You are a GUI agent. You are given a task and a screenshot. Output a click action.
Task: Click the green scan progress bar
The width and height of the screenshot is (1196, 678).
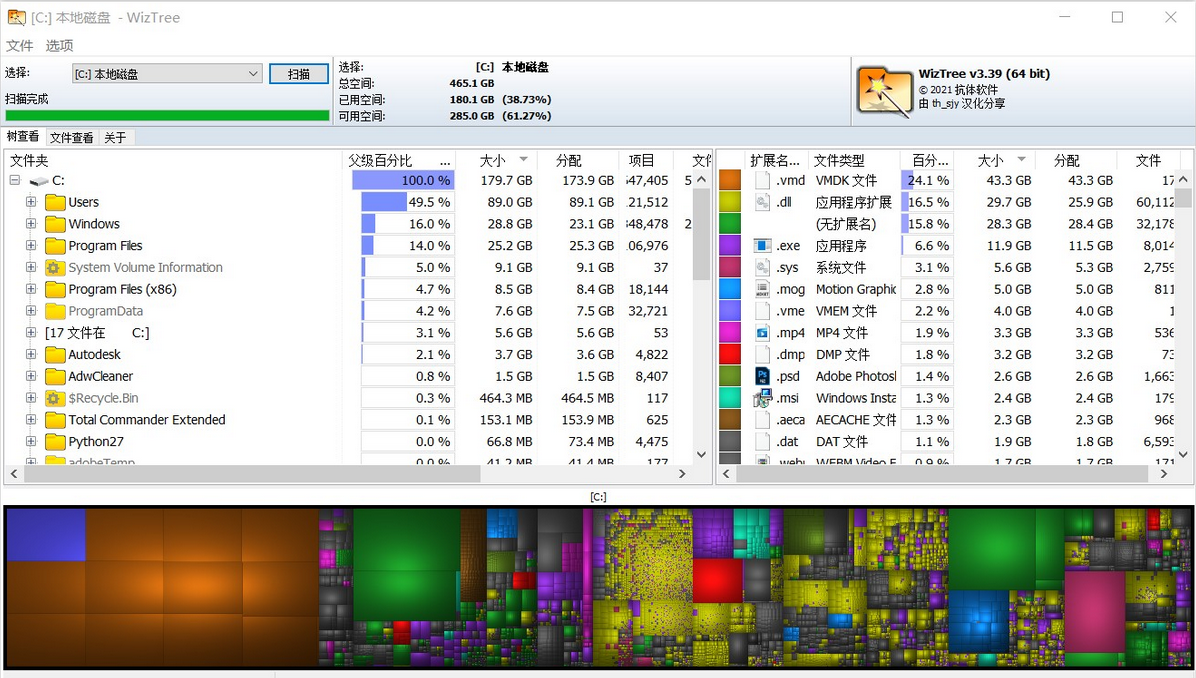[167, 116]
